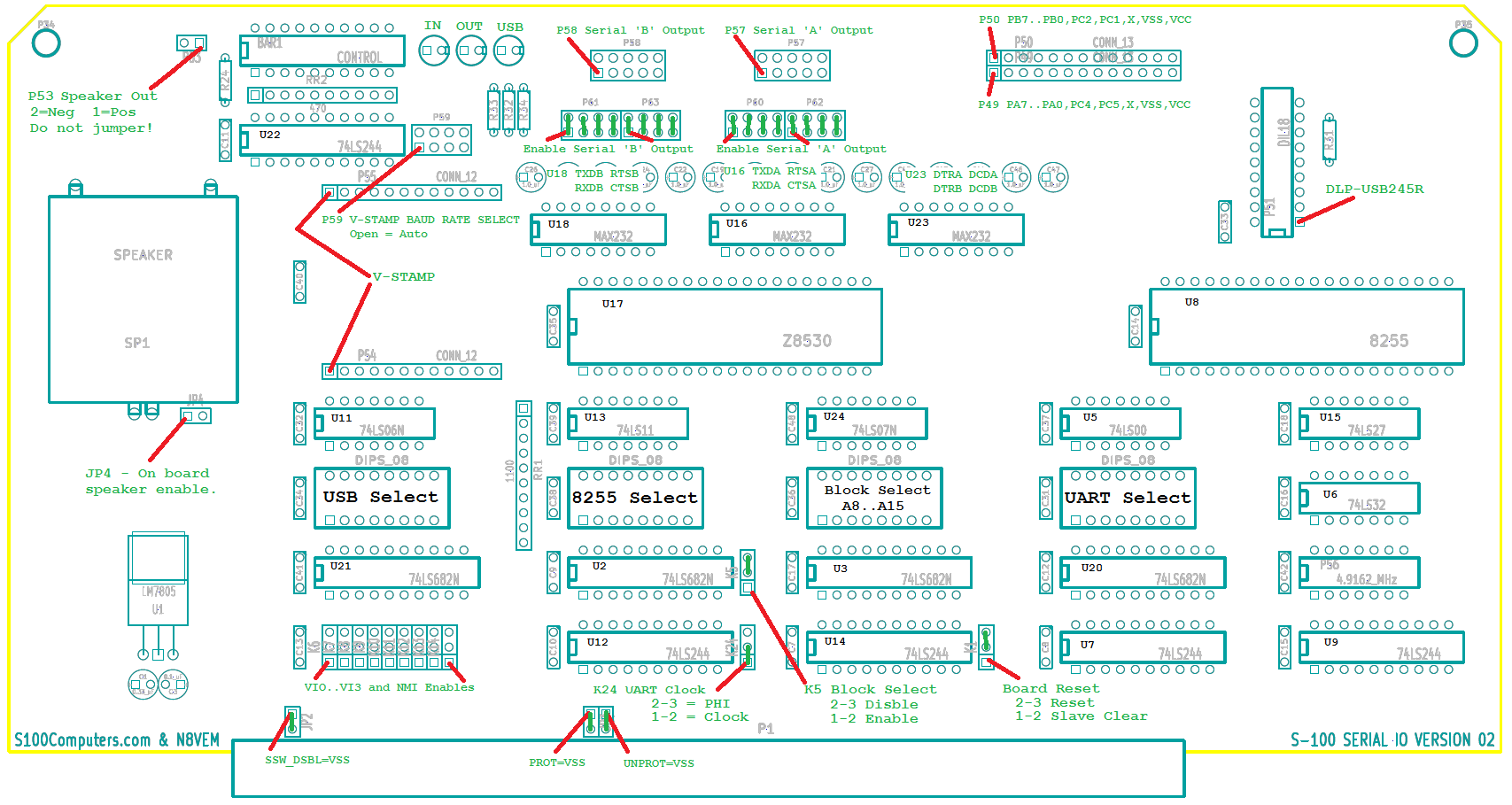Click the Z8530 chip labeled U17
Screen dimensions: 1512x805
pyautogui.click(x=725, y=326)
